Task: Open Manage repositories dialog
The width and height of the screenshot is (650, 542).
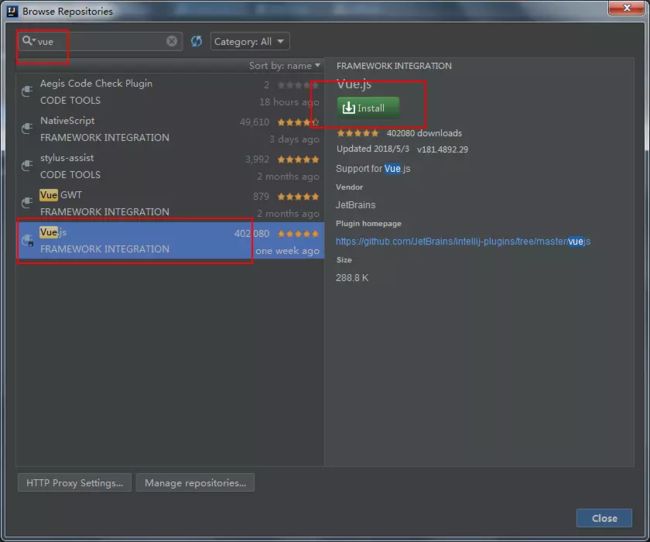Action: coord(195,483)
